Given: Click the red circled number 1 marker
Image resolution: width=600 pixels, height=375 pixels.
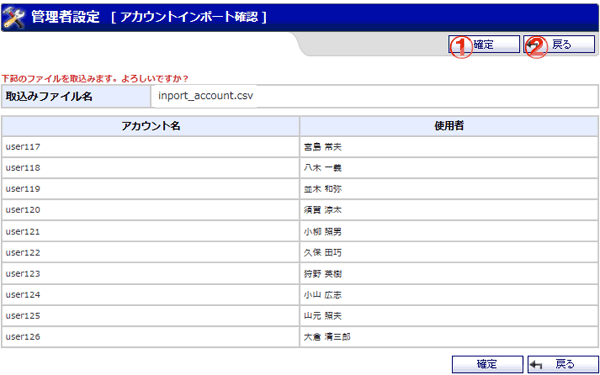Looking at the screenshot, I should pos(462,47).
